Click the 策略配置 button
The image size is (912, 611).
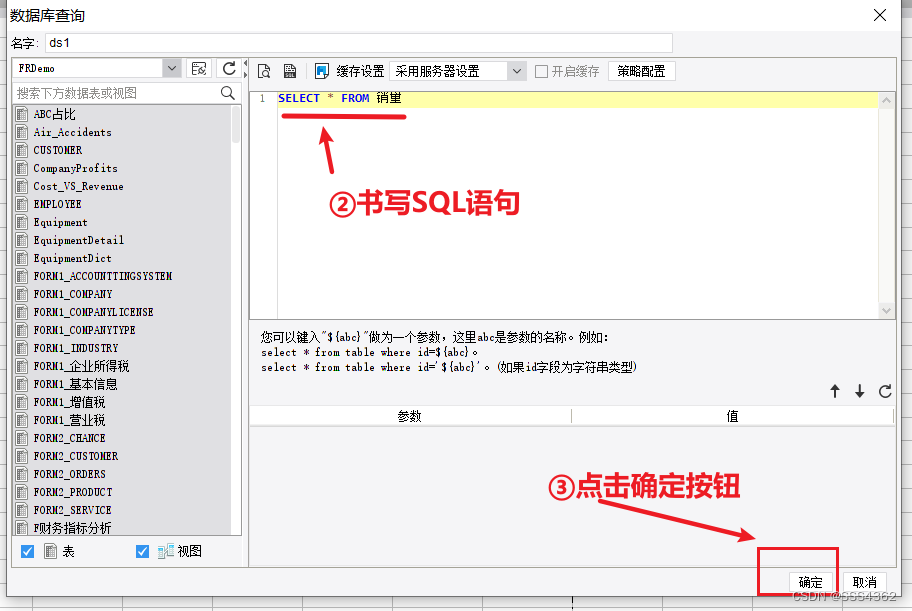641,71
